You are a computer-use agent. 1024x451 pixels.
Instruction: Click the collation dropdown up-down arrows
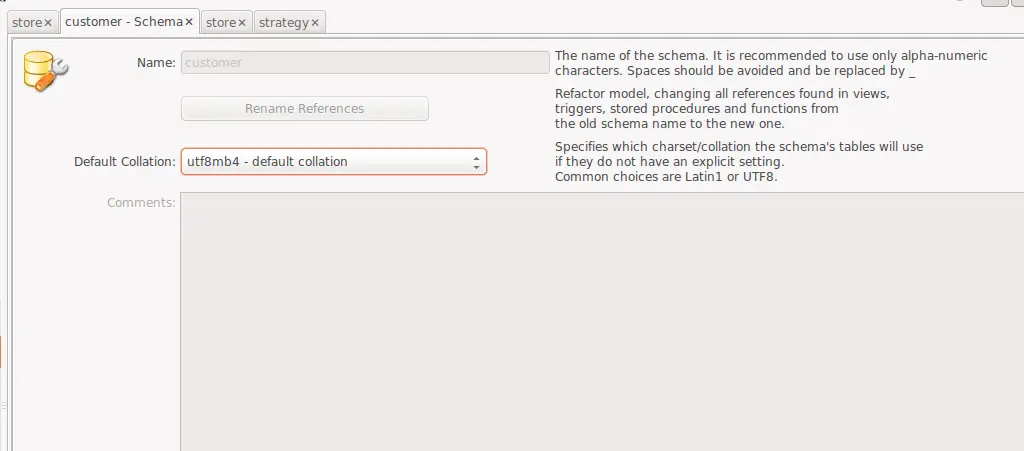476,161
